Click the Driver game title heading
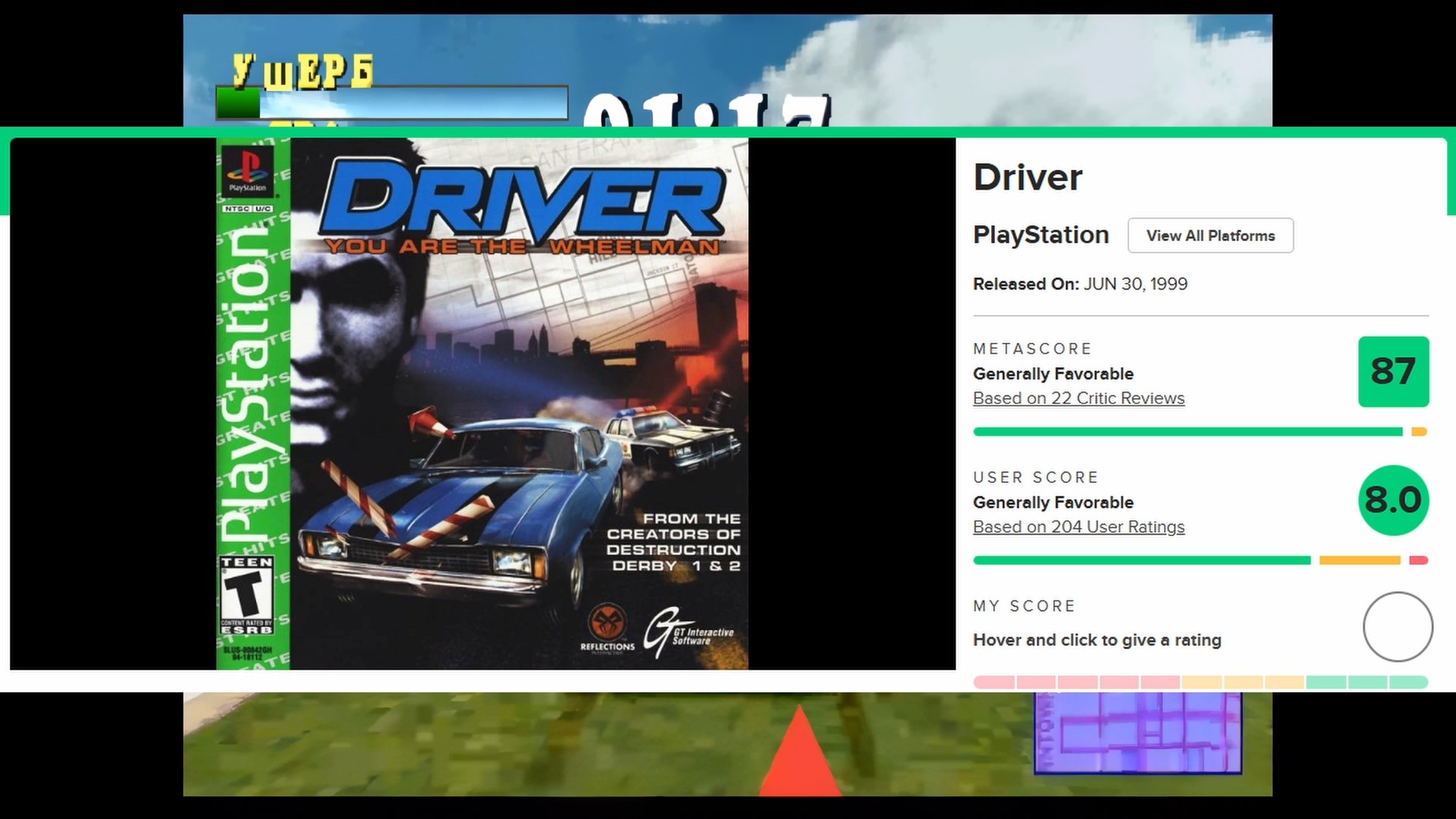1456x819 pixels. 1028,177
